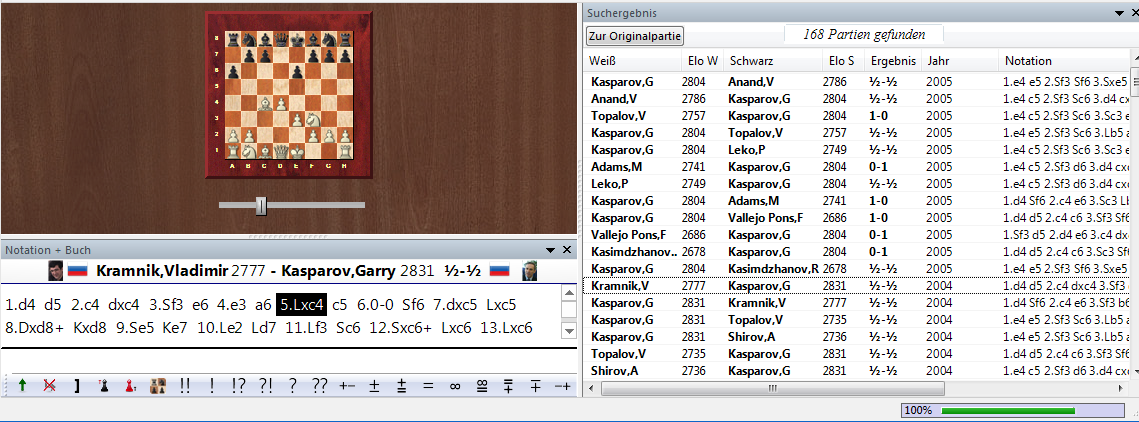
Task: Click the red crossed-out delete variation icon
Action: [x=50, y=386]
